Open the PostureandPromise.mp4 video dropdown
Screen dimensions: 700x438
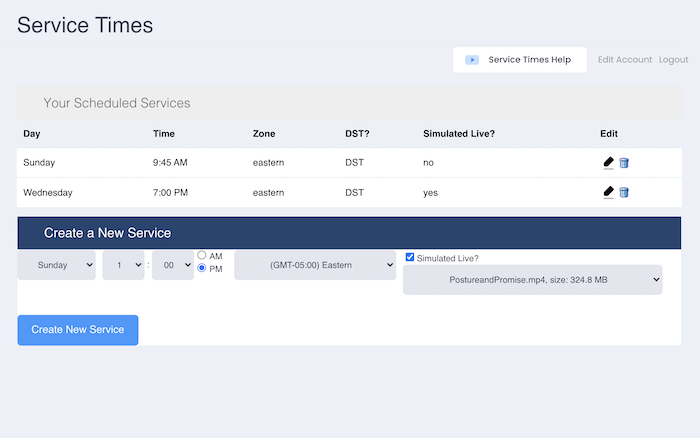click(x=532, y=280)
